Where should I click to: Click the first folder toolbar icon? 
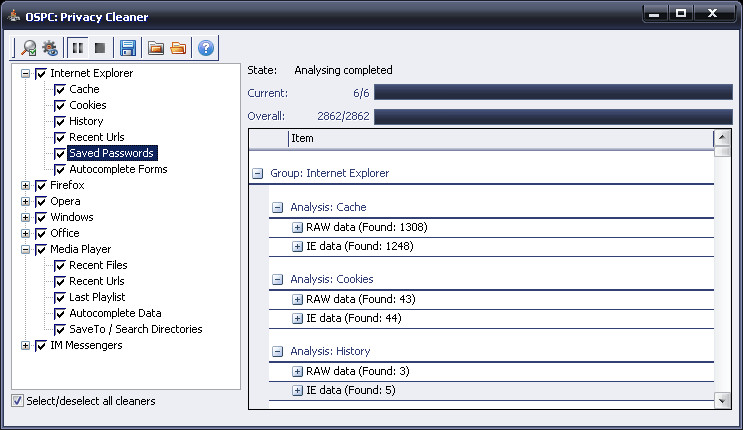tap(156, 48)
